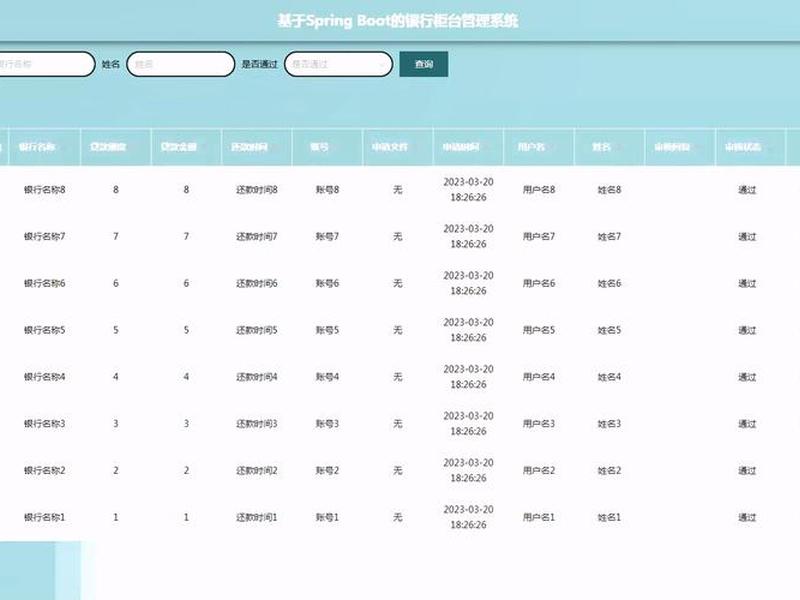Select the cell 银行名称2
This screenshot has height=600, width=800.
pyautogui.click(x=44, y=470)
